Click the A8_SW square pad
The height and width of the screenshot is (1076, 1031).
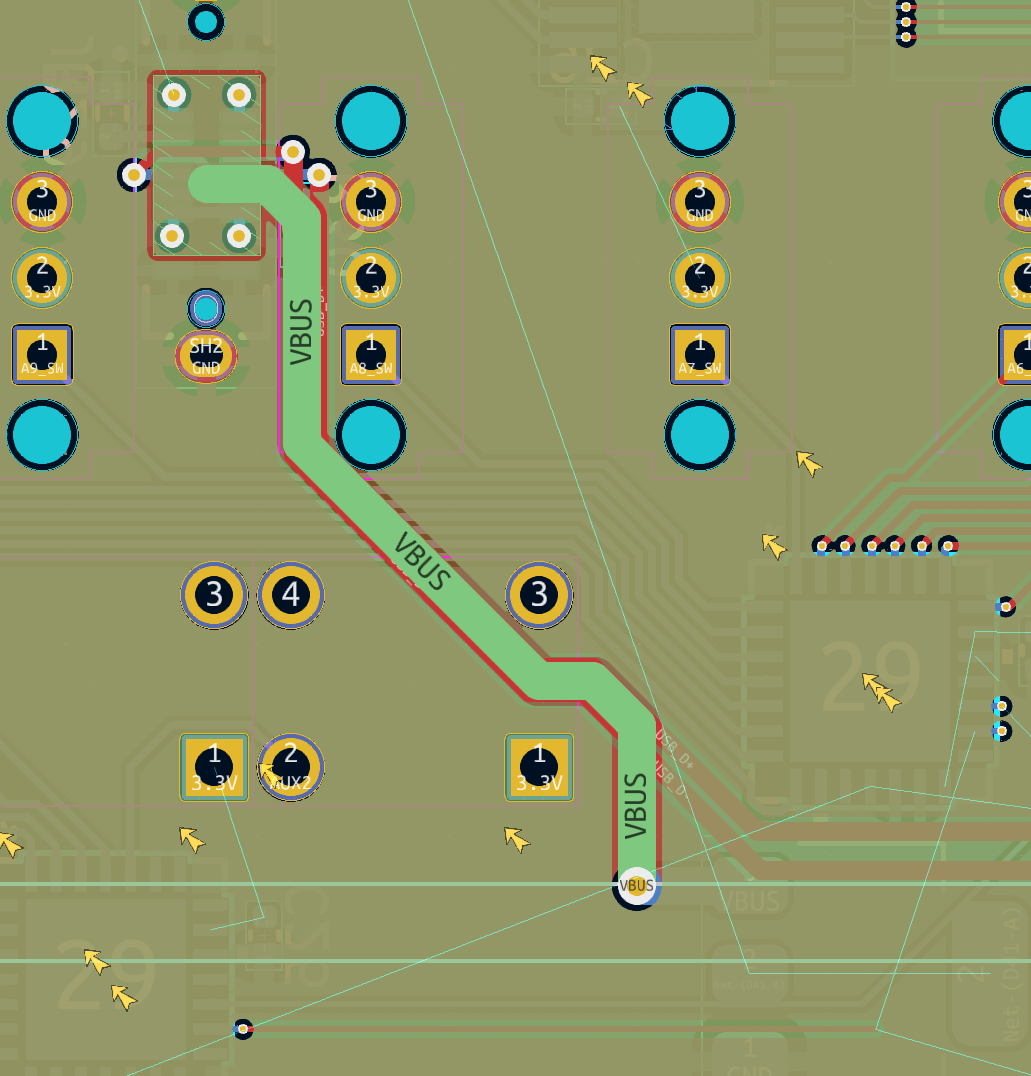click(371, 354)
